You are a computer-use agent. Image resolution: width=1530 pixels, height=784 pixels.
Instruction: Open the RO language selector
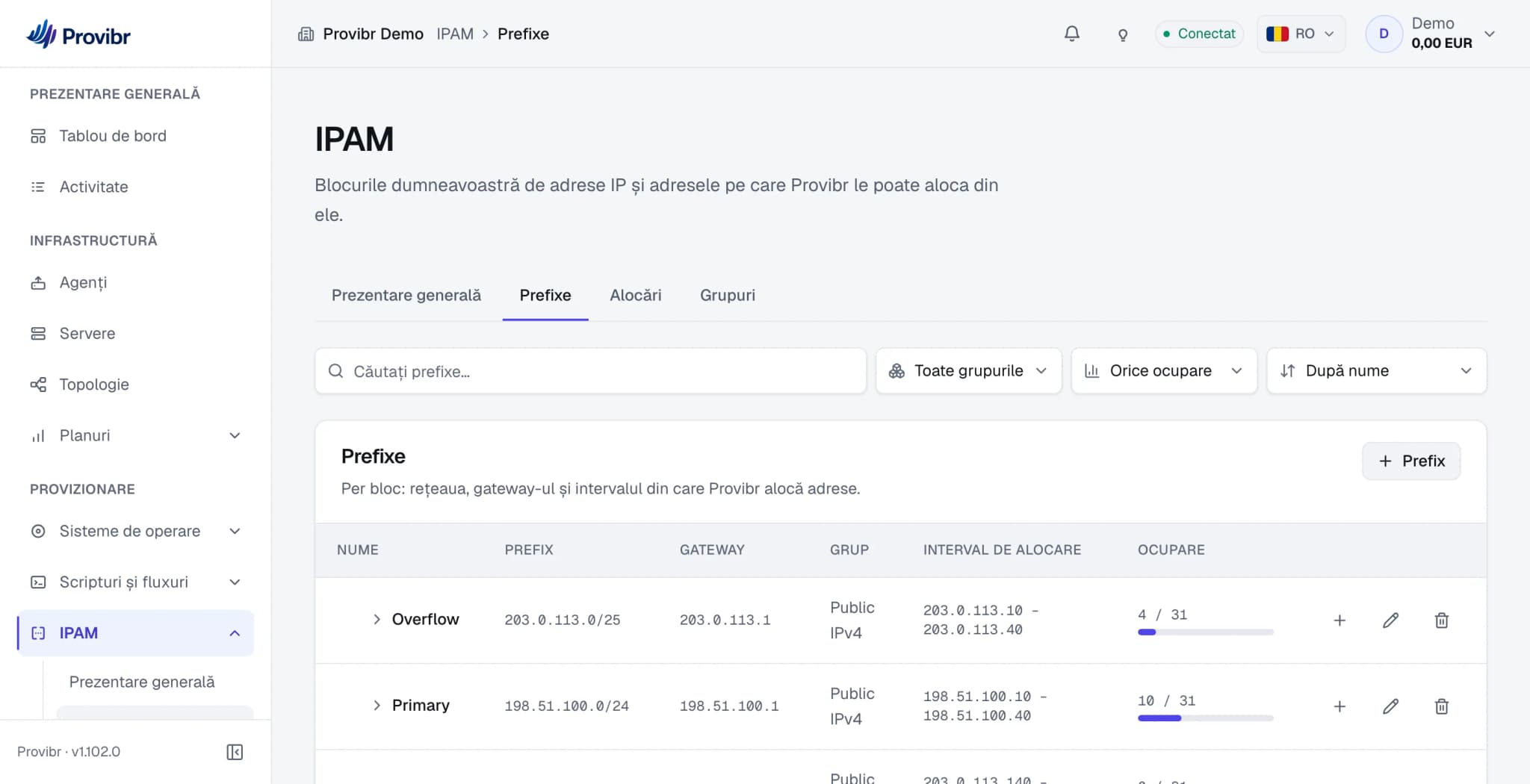1301,34
